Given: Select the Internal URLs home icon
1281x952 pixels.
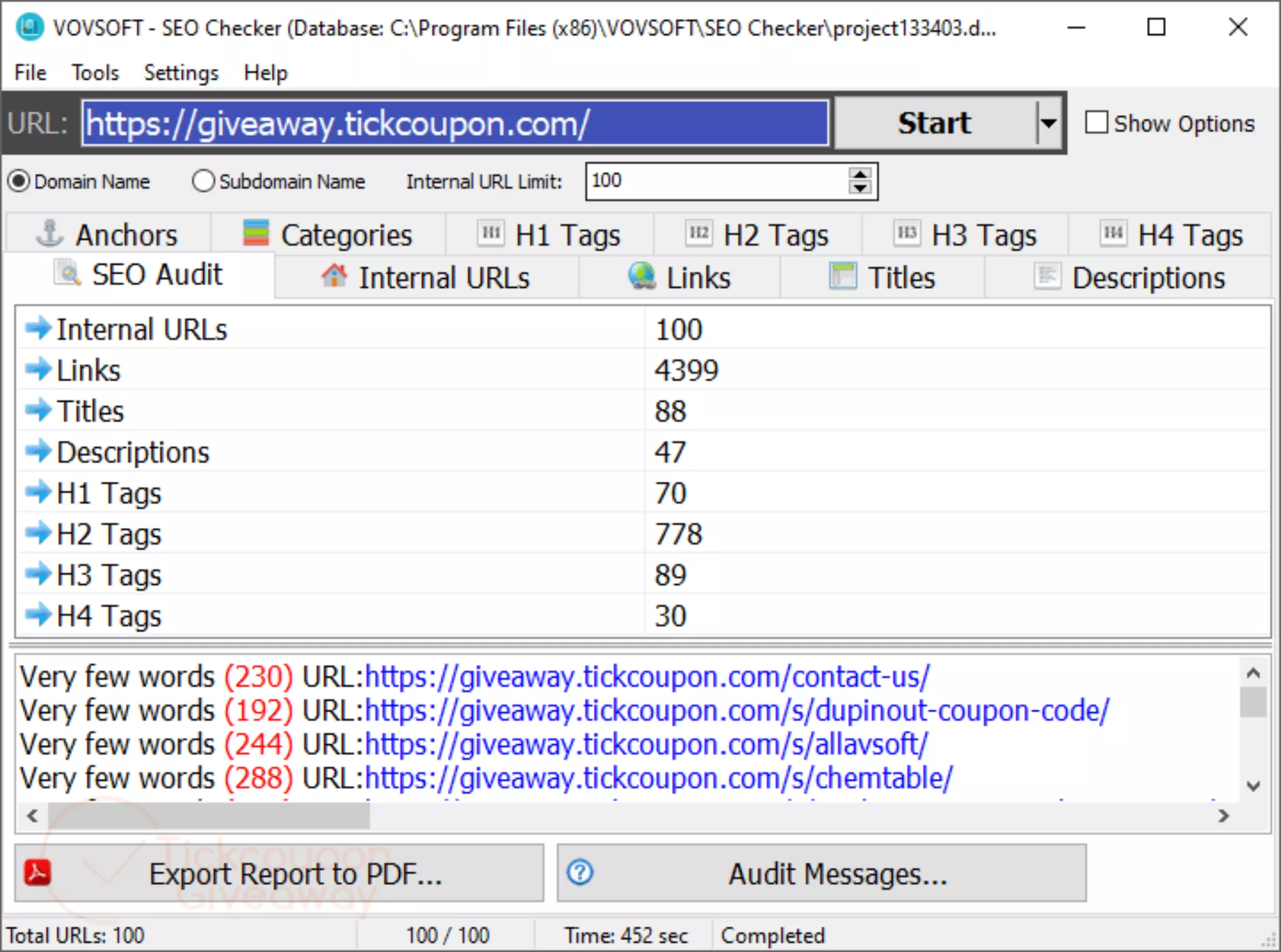Looking at the screenshot, I should [335, 276].
